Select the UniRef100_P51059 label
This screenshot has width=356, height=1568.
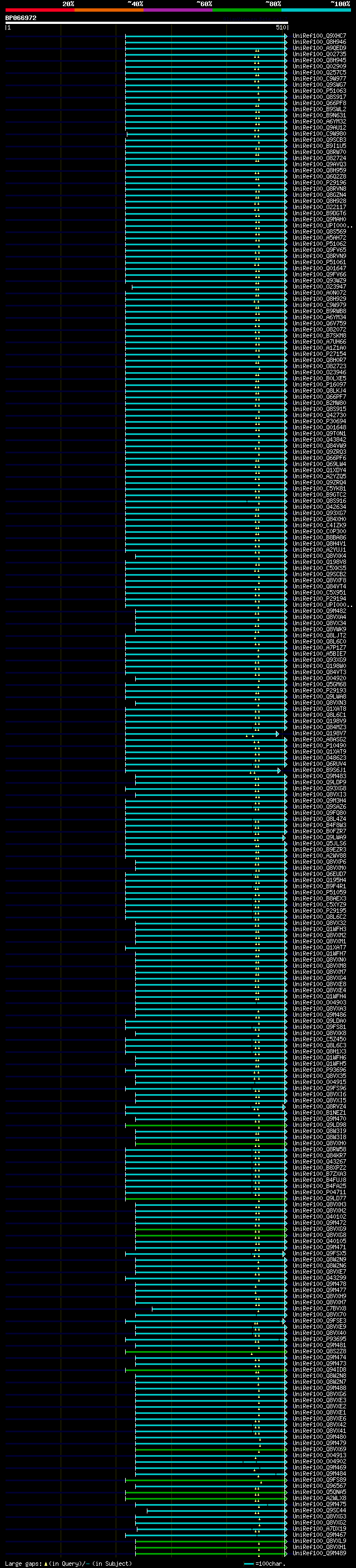click(319, 892)
